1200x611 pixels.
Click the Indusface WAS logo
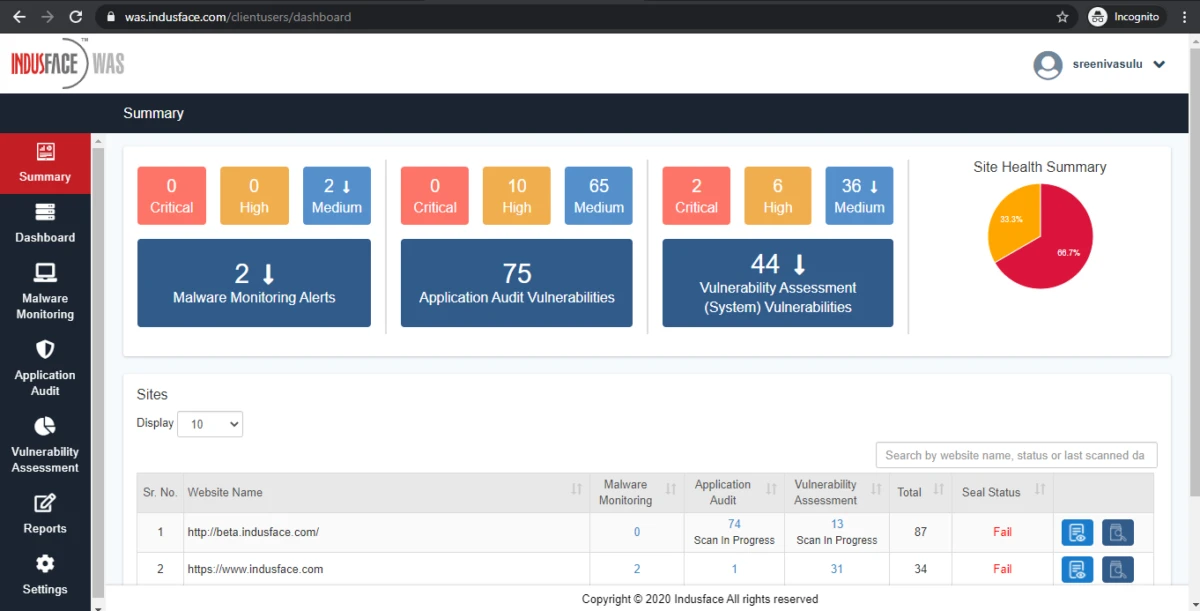[x=66, y=63]
